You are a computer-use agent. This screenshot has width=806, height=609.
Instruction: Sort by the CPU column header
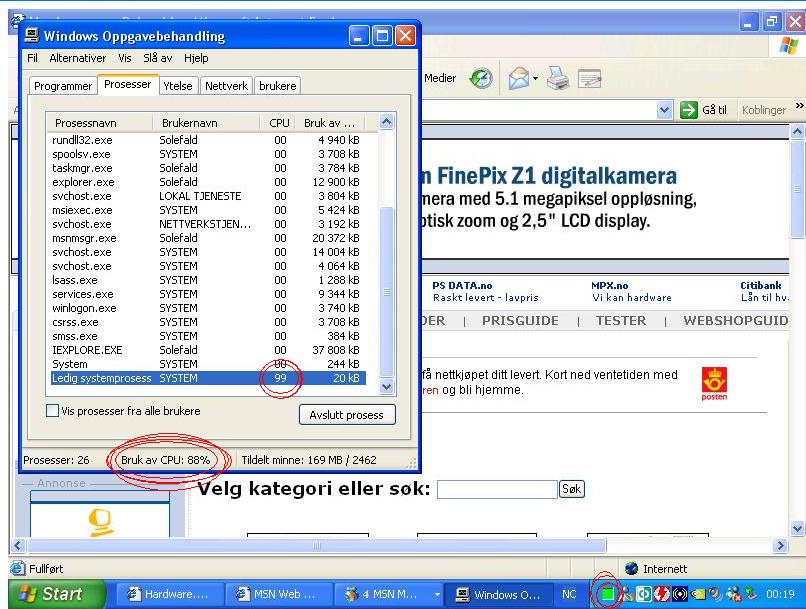pos(277,123)
